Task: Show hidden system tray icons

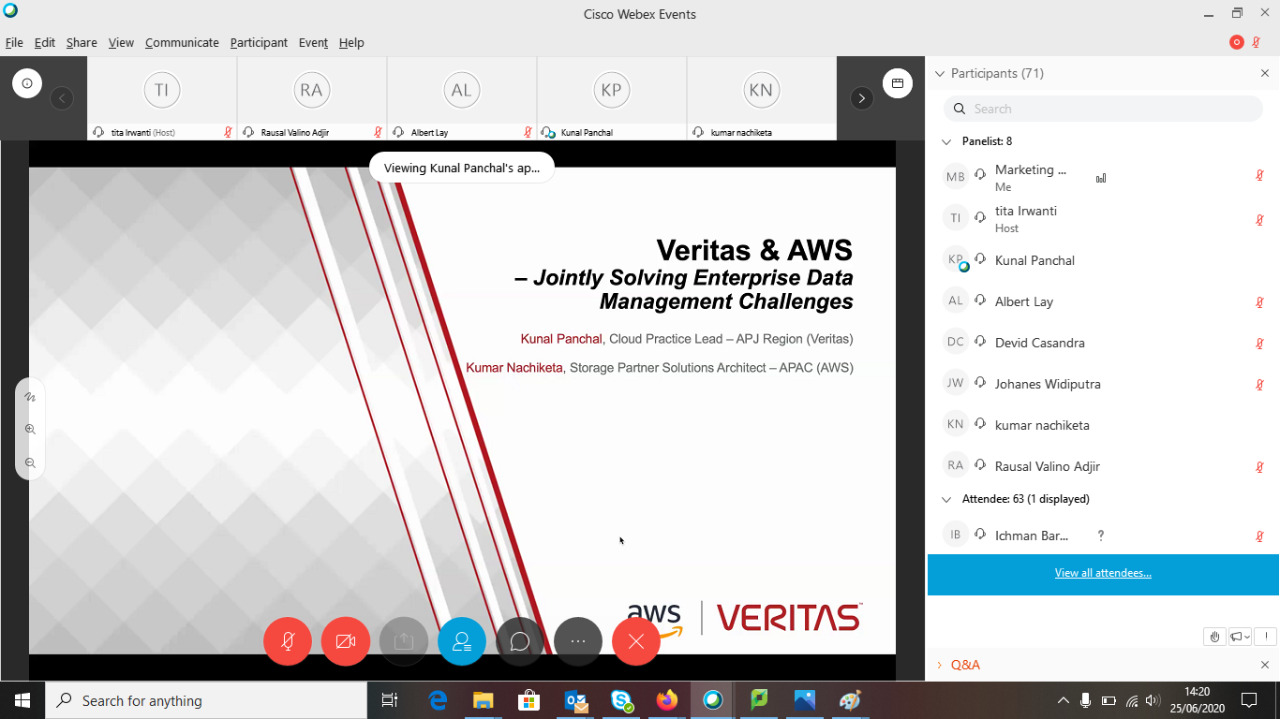Action: tap(1062, 700)
